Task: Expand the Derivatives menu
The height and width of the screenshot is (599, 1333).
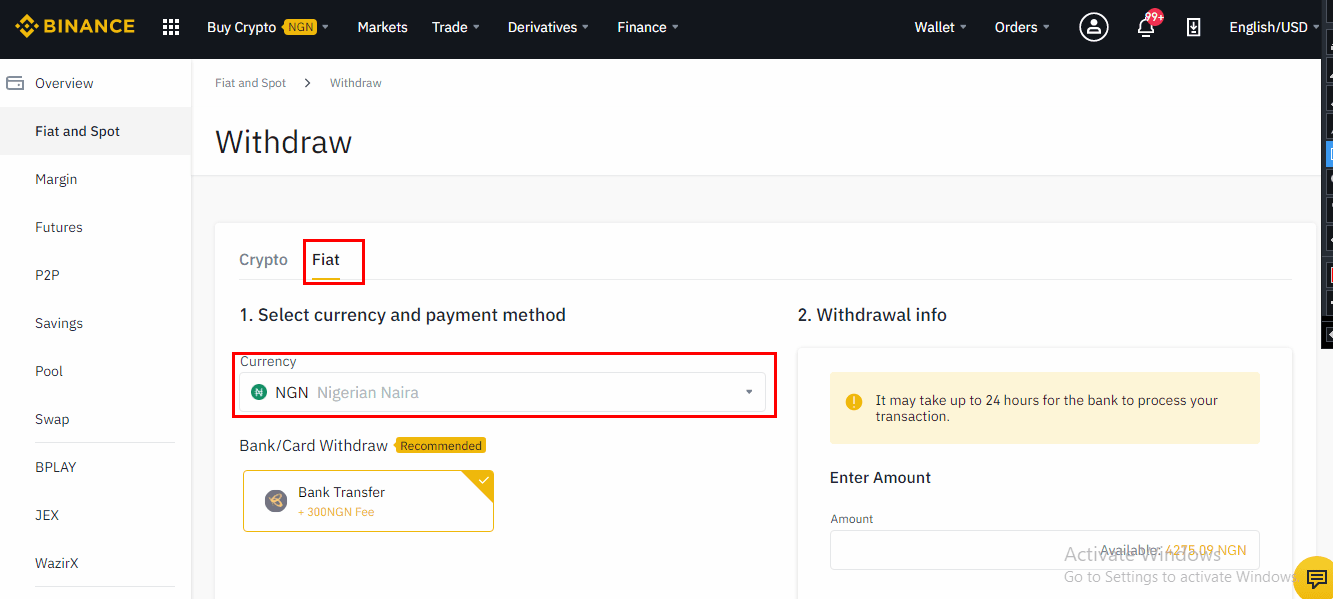Action: (548, 27)
